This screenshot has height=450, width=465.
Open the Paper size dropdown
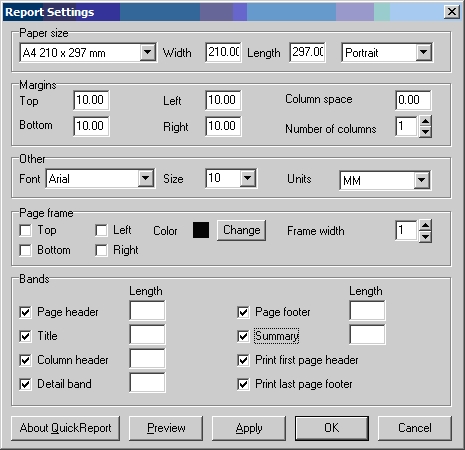tap(147, 52)
